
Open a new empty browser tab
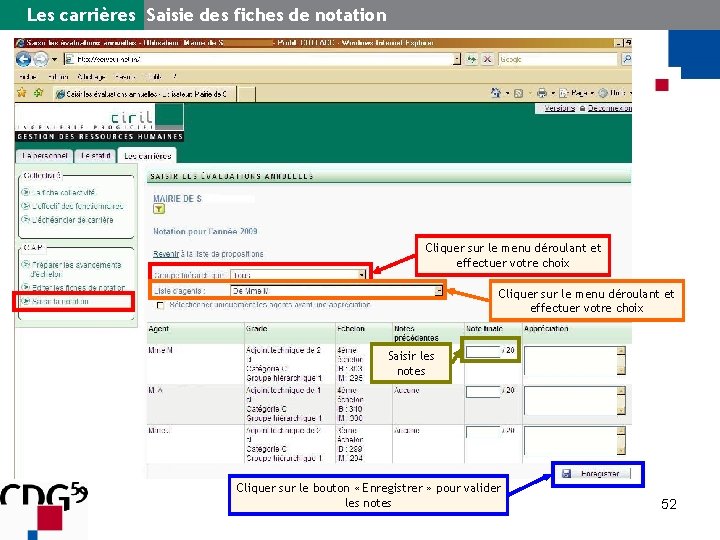(246, 94)
